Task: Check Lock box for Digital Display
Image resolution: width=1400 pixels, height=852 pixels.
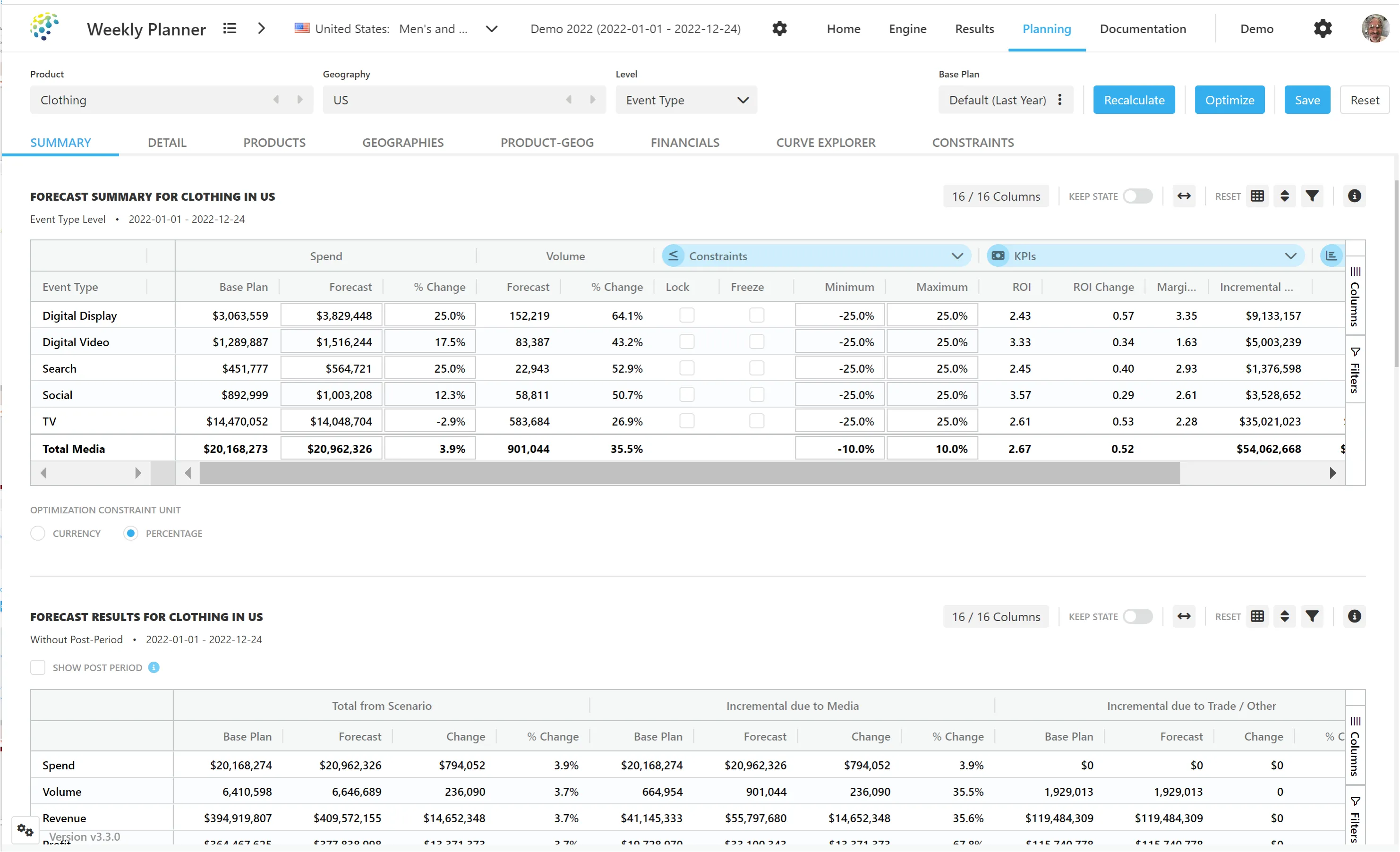Action: click(x=687, y=315)
